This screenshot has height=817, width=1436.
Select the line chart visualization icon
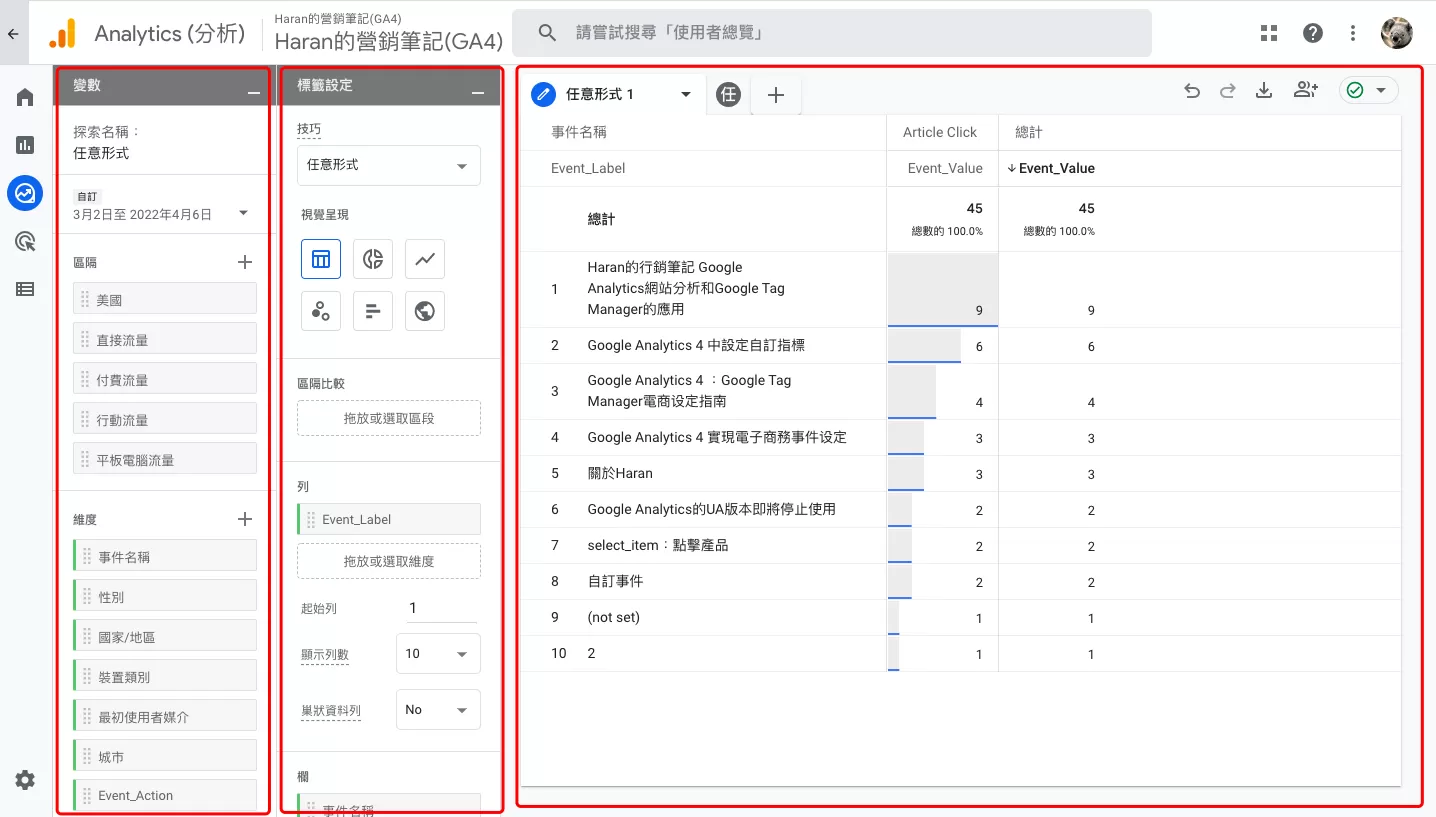click(425, 259)
